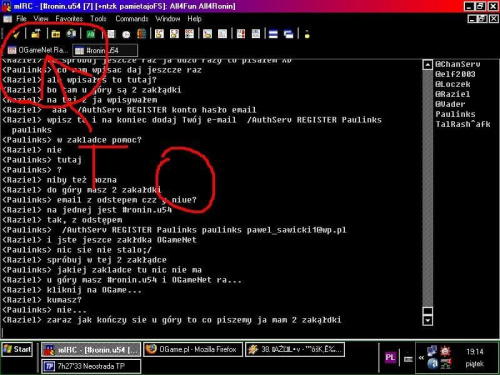The height and width of the screenshot is (375, 500).
Task: Open the notify list icon
Action: tap(241, 34)
